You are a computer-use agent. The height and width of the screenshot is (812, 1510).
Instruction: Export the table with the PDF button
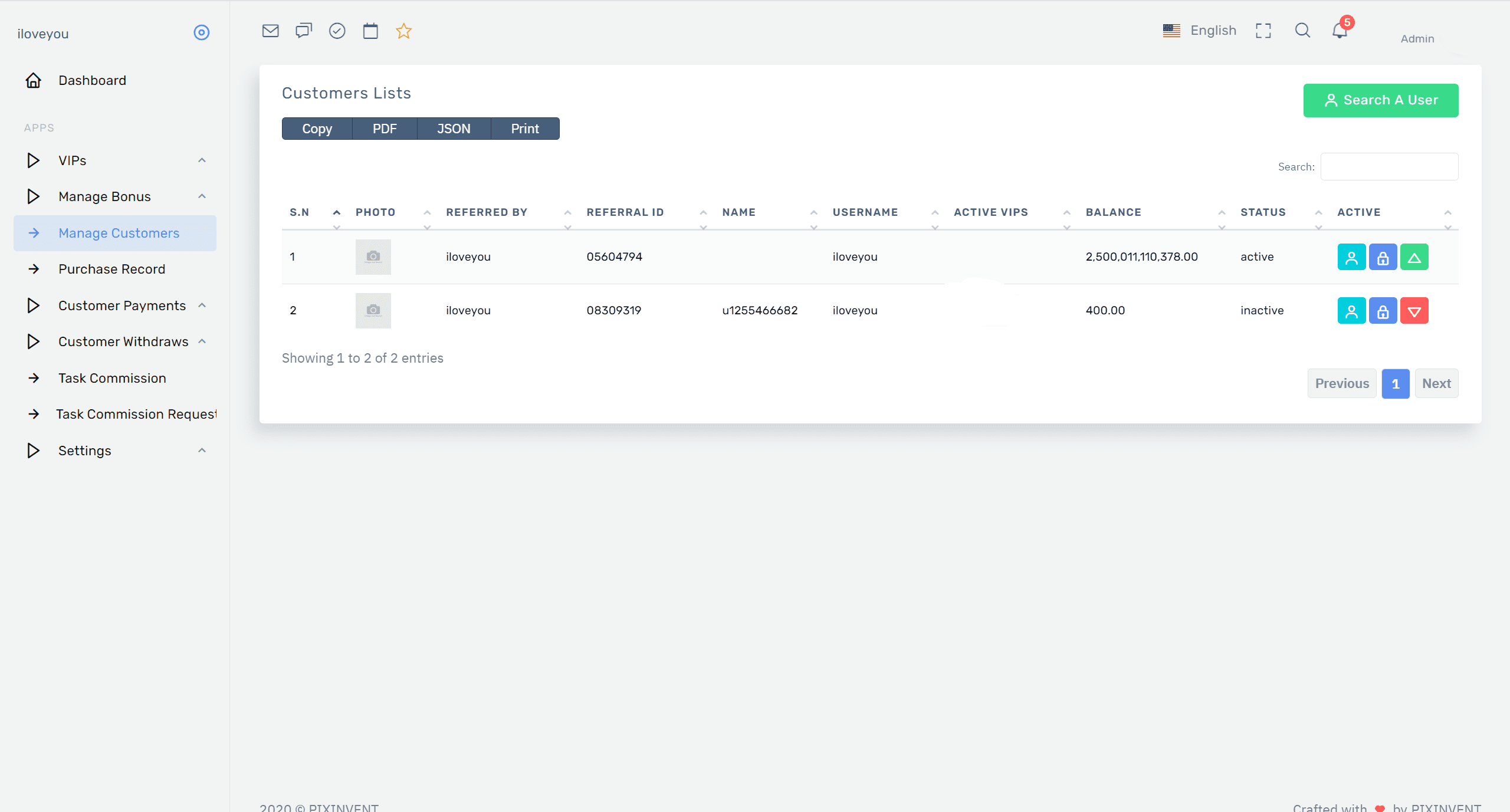click(x=385, y=129)
